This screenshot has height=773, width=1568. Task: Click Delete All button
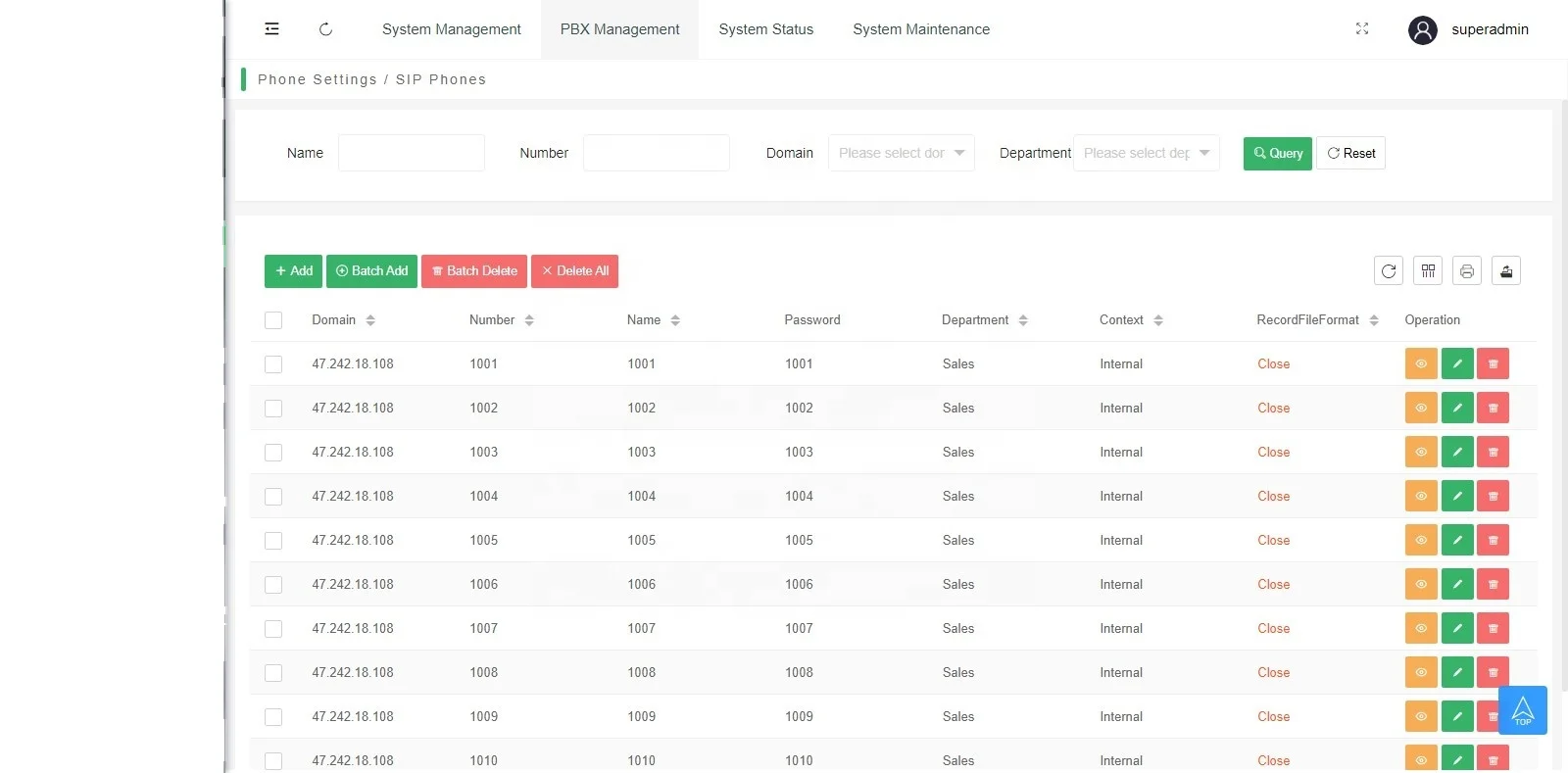coord(574,271)
